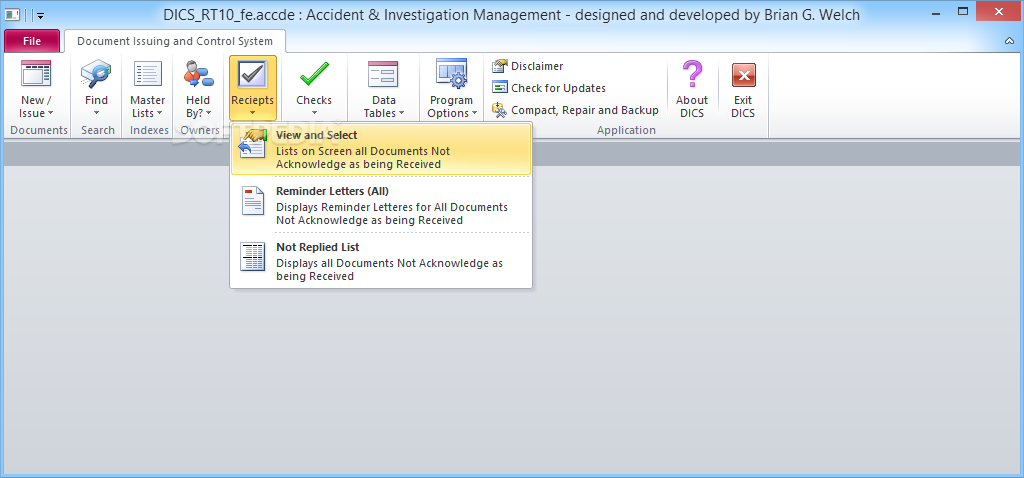The width and height of the screenshot is (1024, 478).
Task: Click the Not Replied List table icon
Action: [x=253, y=257]
